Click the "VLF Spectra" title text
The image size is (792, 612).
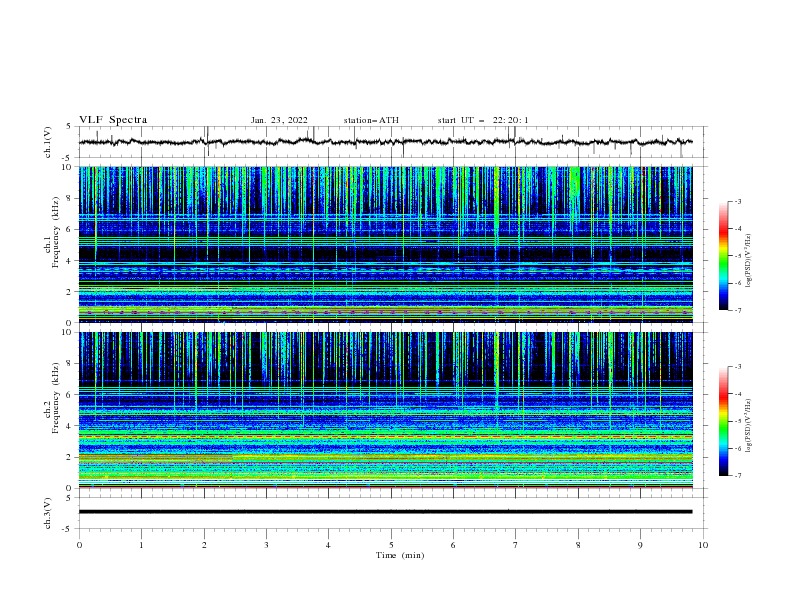tap(113, 120)
